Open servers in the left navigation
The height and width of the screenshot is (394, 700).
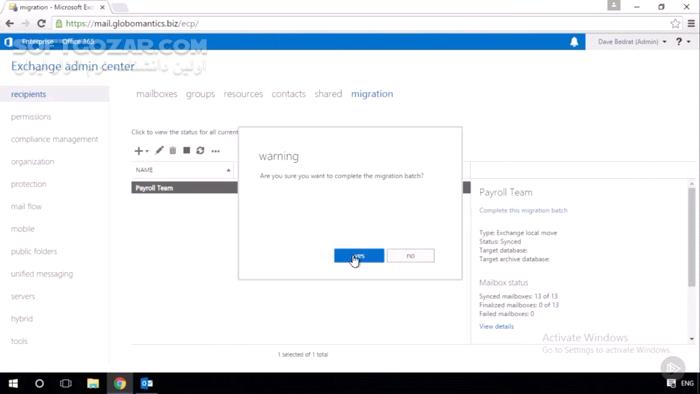23,296
